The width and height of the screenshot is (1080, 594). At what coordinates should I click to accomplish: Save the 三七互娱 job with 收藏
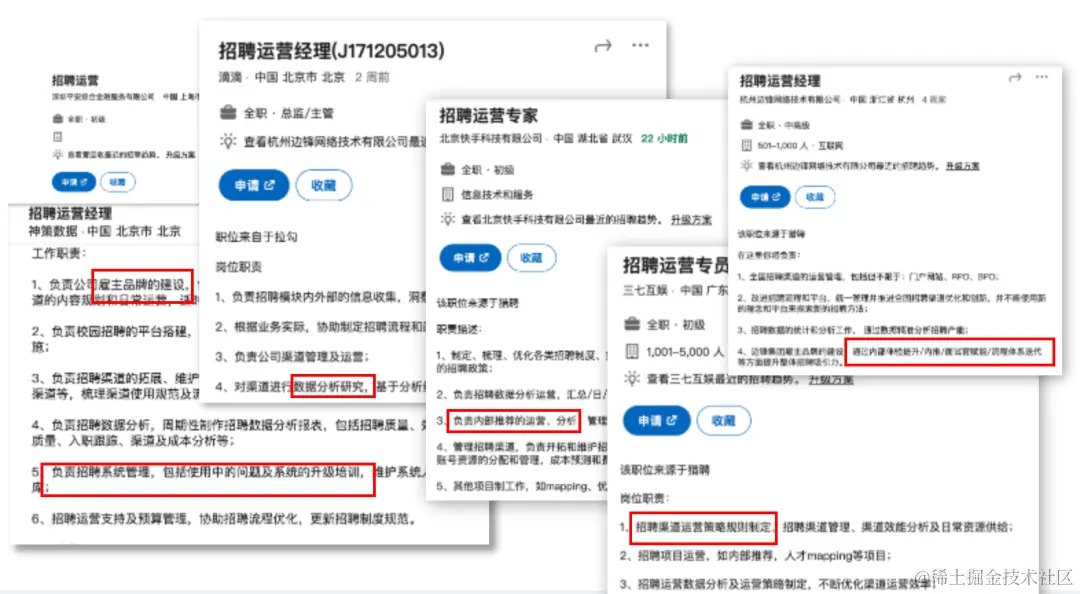(723, 421)
